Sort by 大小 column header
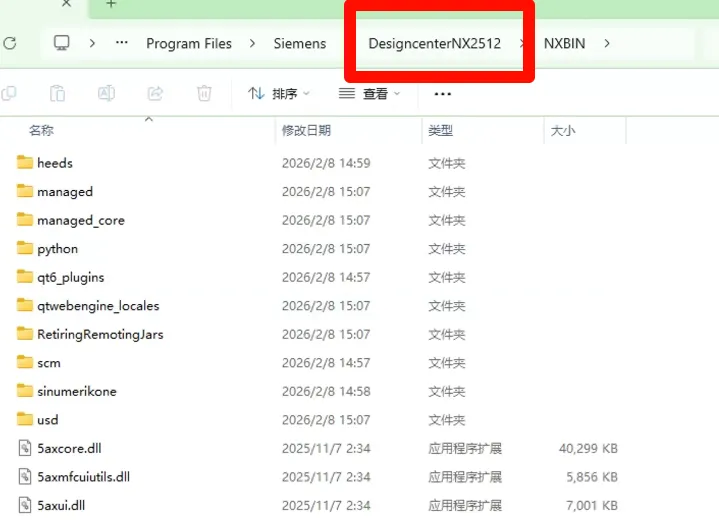Viewport: 719px width, 523px height. pos(563,131)
